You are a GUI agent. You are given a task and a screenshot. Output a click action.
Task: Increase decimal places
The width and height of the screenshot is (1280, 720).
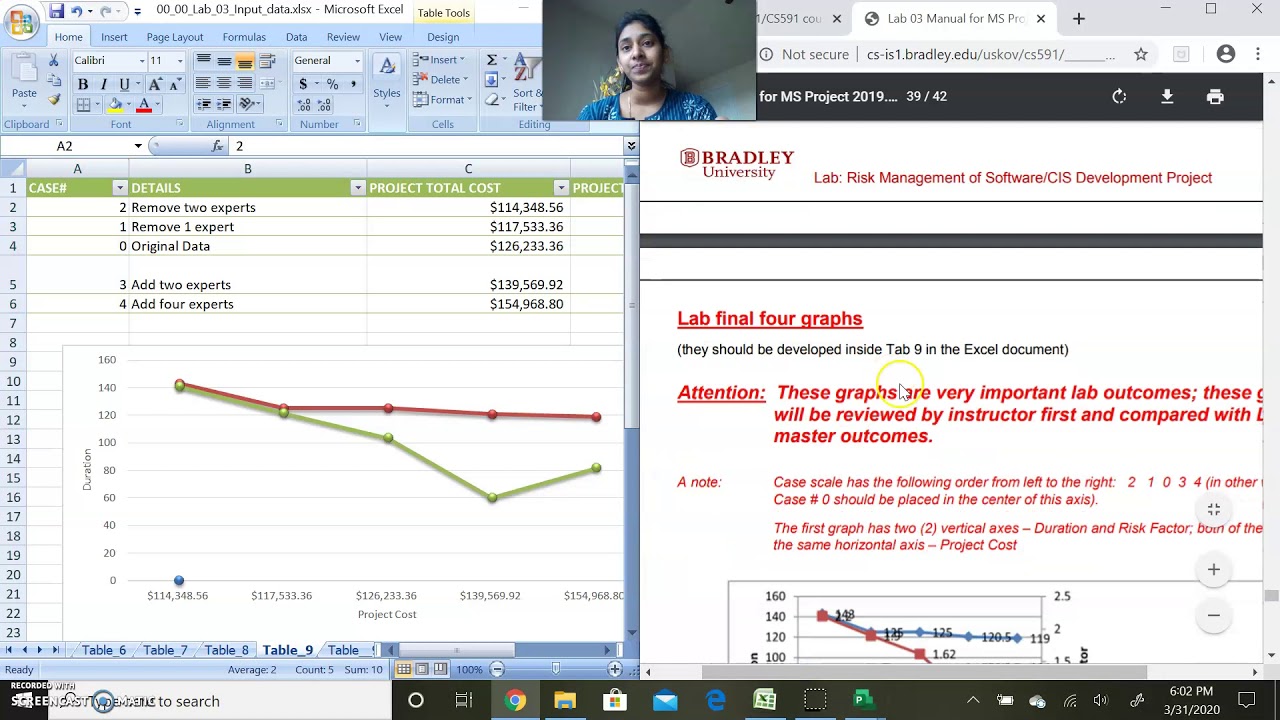point(304,104)
